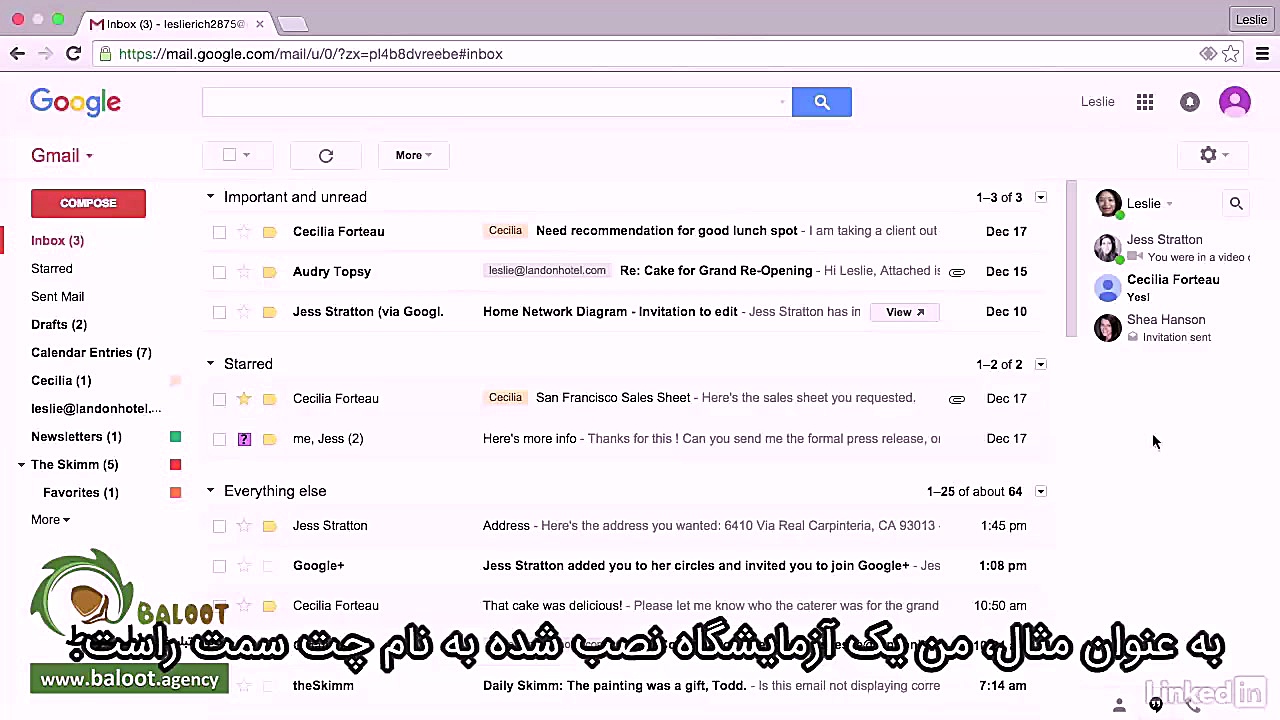Open the More actions dropdown
Viewport: 1280px width, 720px height.
(x=413, y=155)
